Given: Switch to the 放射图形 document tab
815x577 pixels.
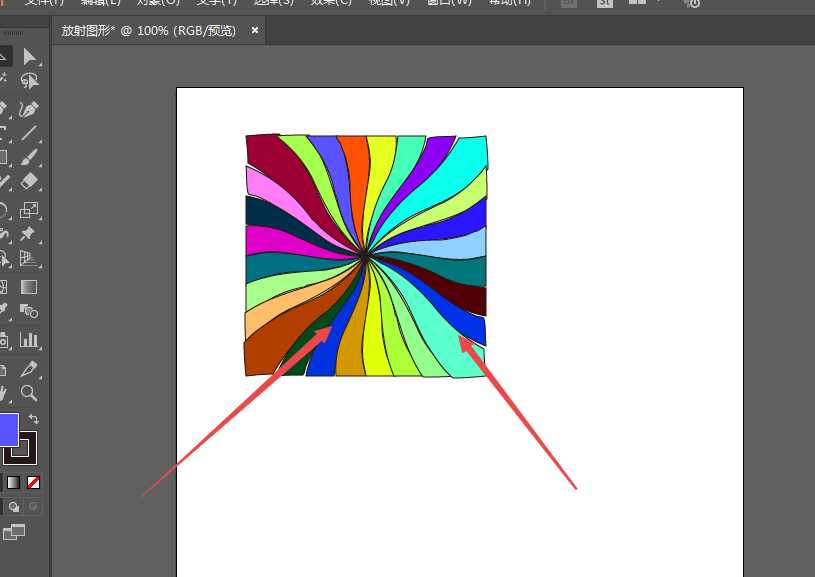Looking at the screenshot, I should point(148,31).
